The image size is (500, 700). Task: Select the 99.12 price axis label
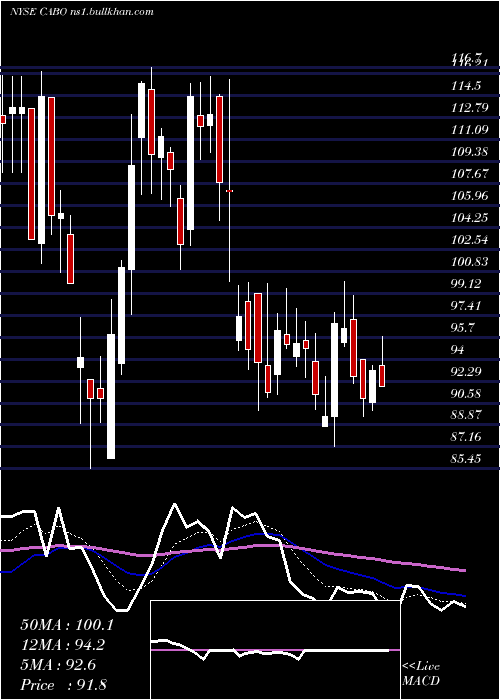tap(468, 284)
